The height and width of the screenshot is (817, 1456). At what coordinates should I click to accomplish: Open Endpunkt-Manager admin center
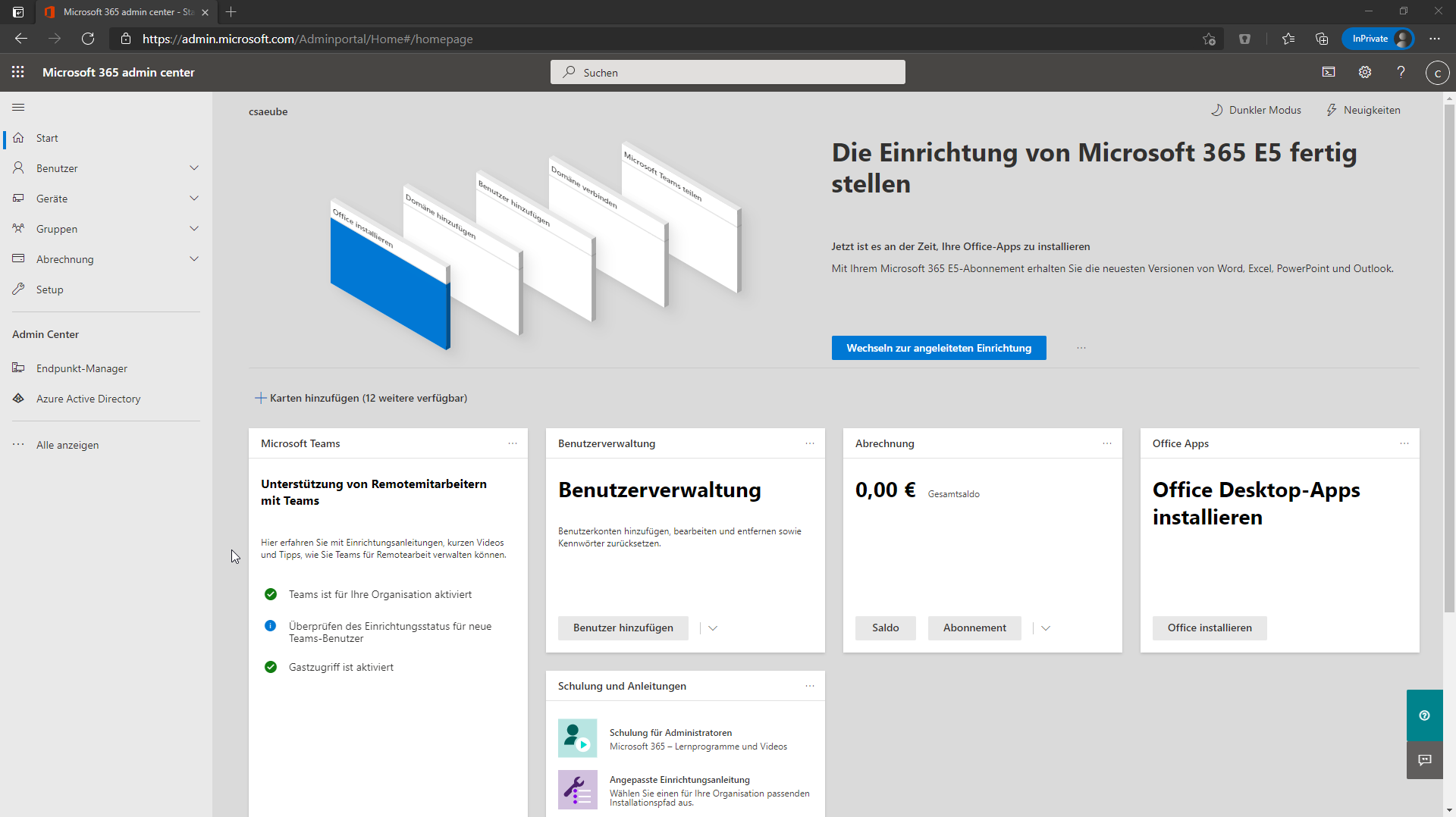106,368
